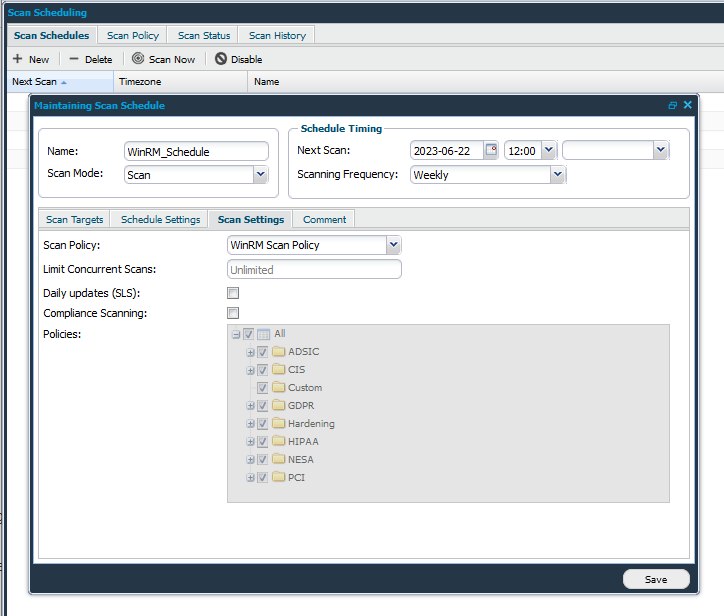Click the Delete schedule minus icon

(74, 59)
